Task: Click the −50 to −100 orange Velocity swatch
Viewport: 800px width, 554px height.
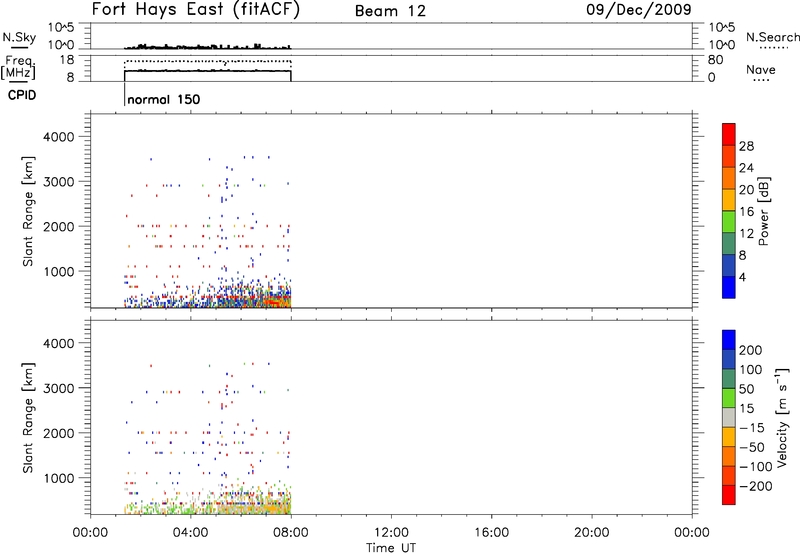Action: pos(729,456)
